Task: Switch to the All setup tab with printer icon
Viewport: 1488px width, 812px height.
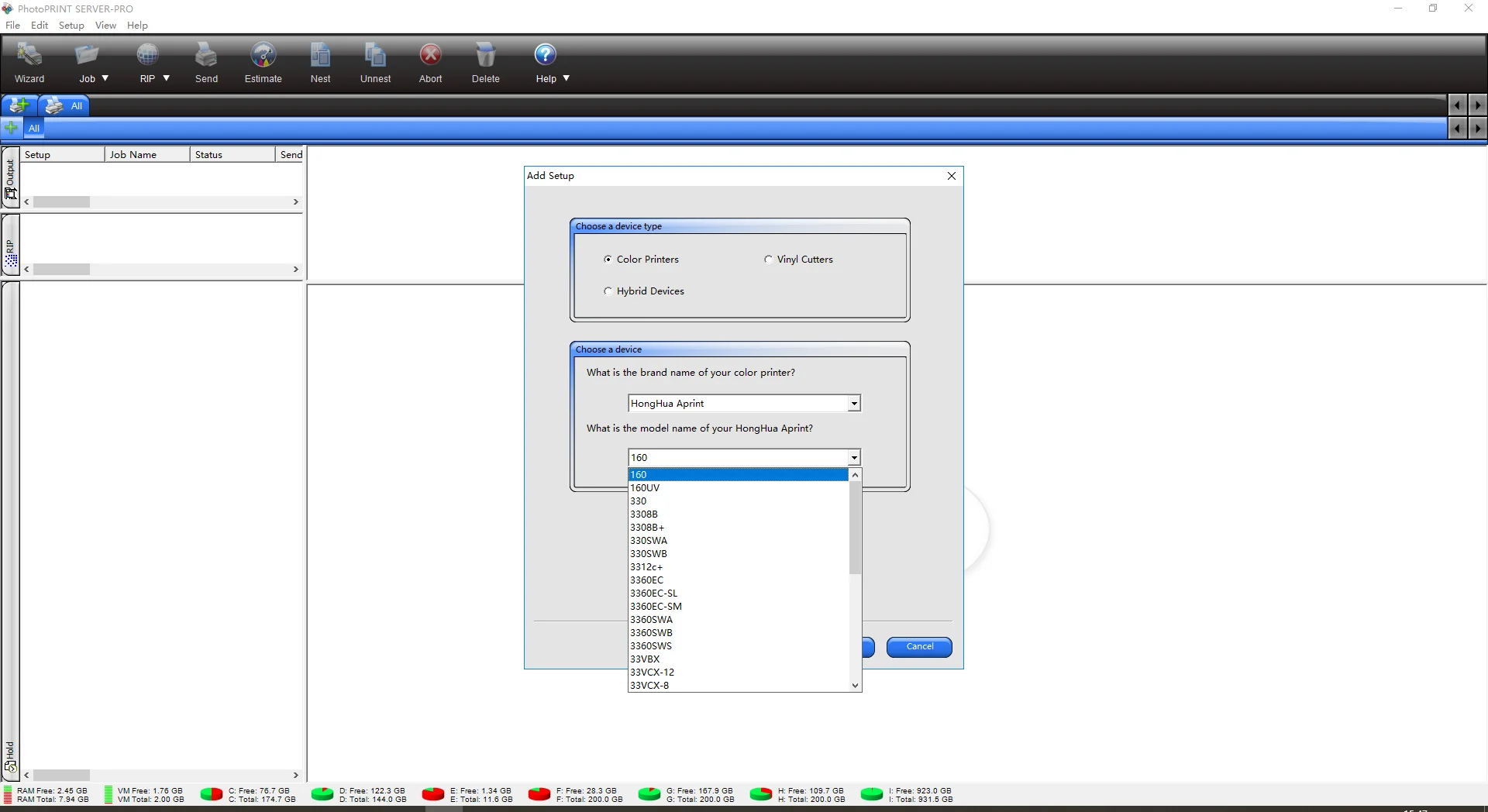Action: pyautogui.click(x=64, y=105)
